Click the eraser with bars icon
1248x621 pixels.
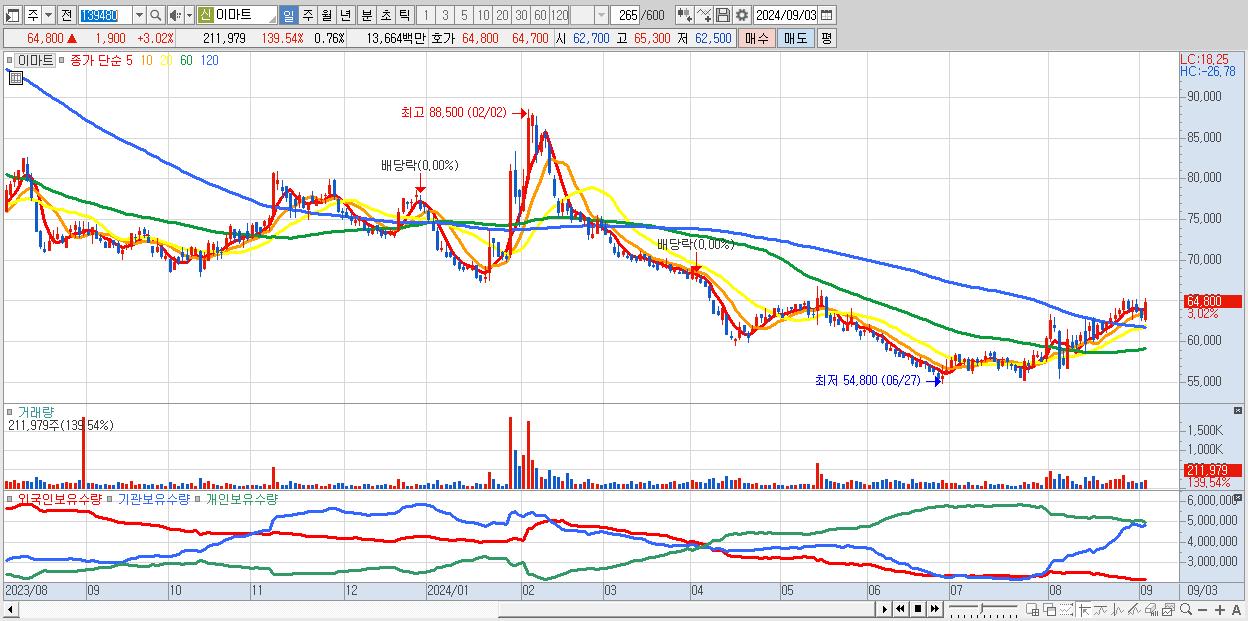pyautogui.click(x=1152, y=610)
